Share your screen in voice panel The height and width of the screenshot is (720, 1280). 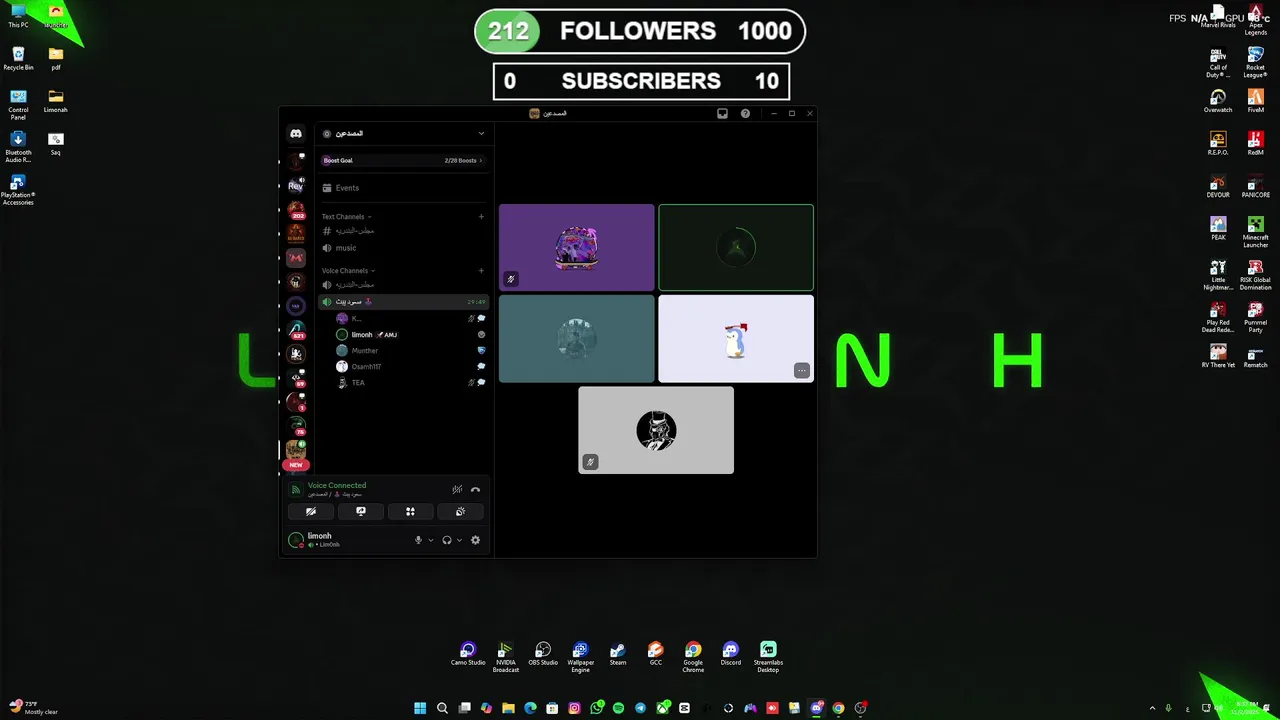coord(361,512)
